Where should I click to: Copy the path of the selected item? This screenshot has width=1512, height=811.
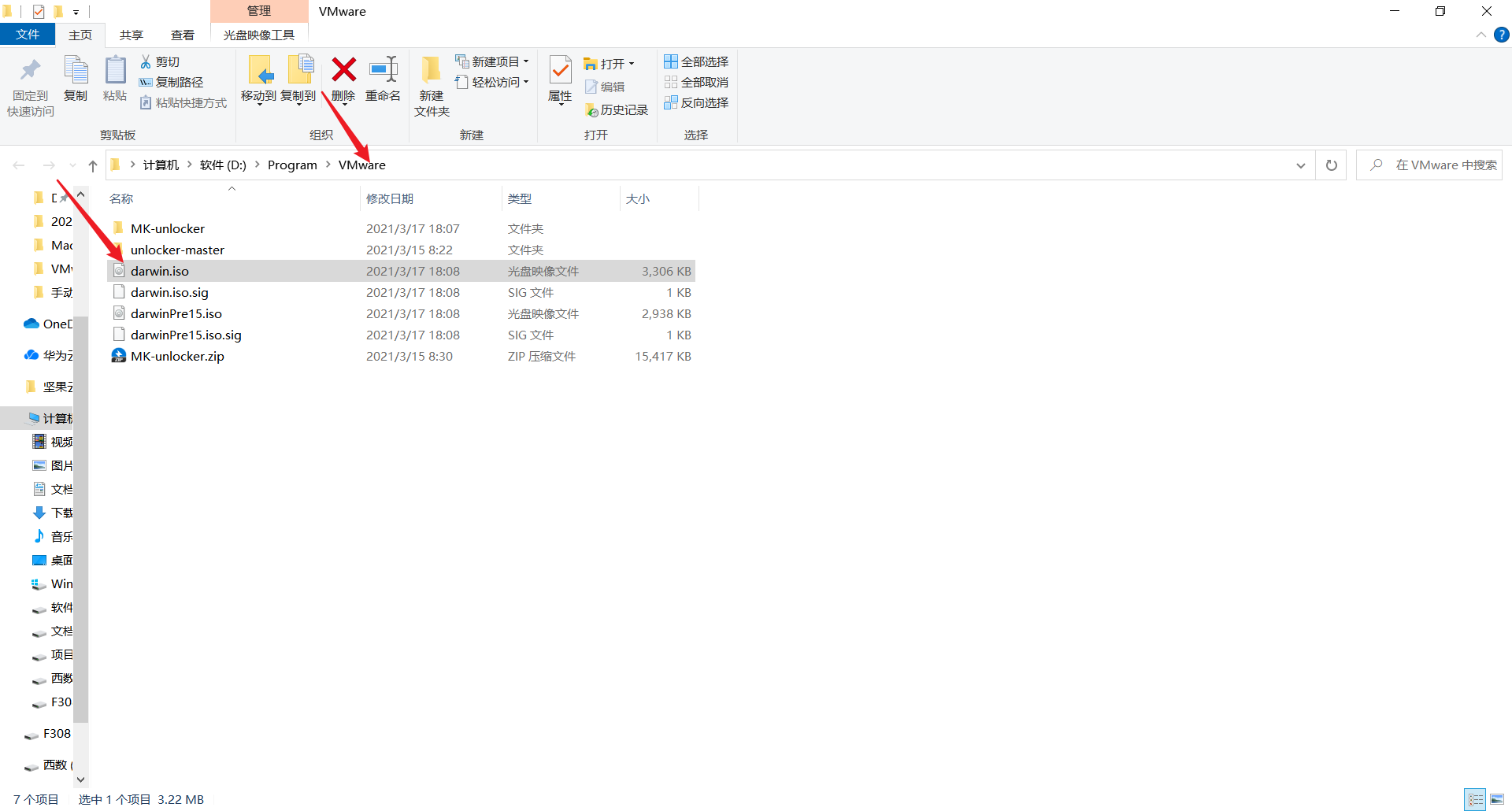[173, 82]
